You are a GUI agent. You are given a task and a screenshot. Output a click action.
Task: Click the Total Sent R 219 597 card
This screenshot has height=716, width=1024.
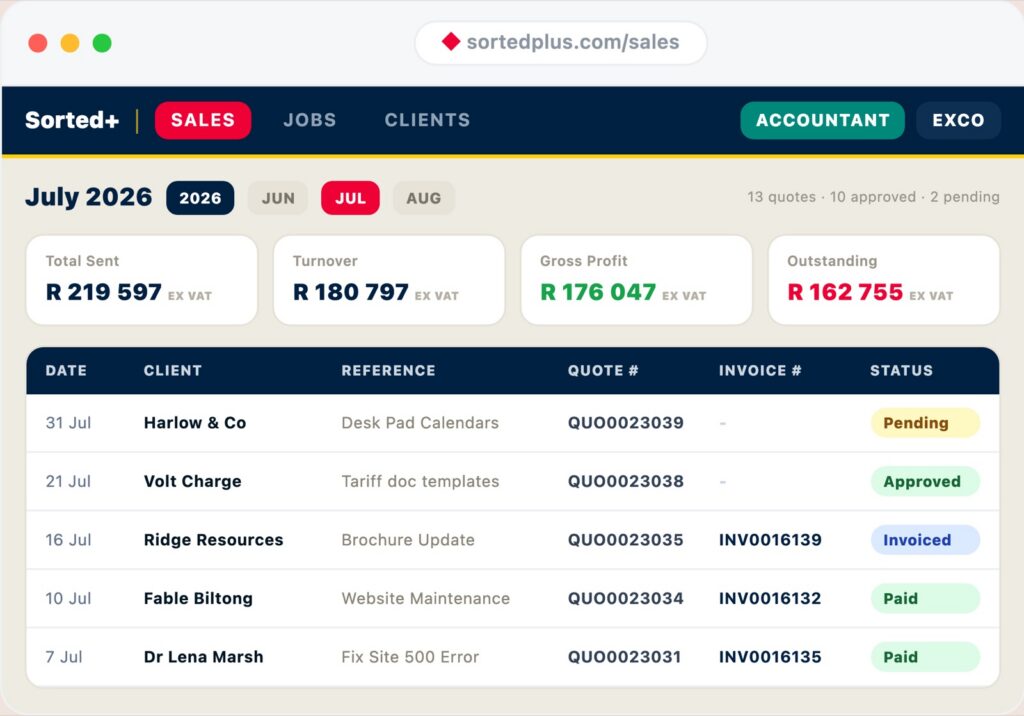point(142,280)
